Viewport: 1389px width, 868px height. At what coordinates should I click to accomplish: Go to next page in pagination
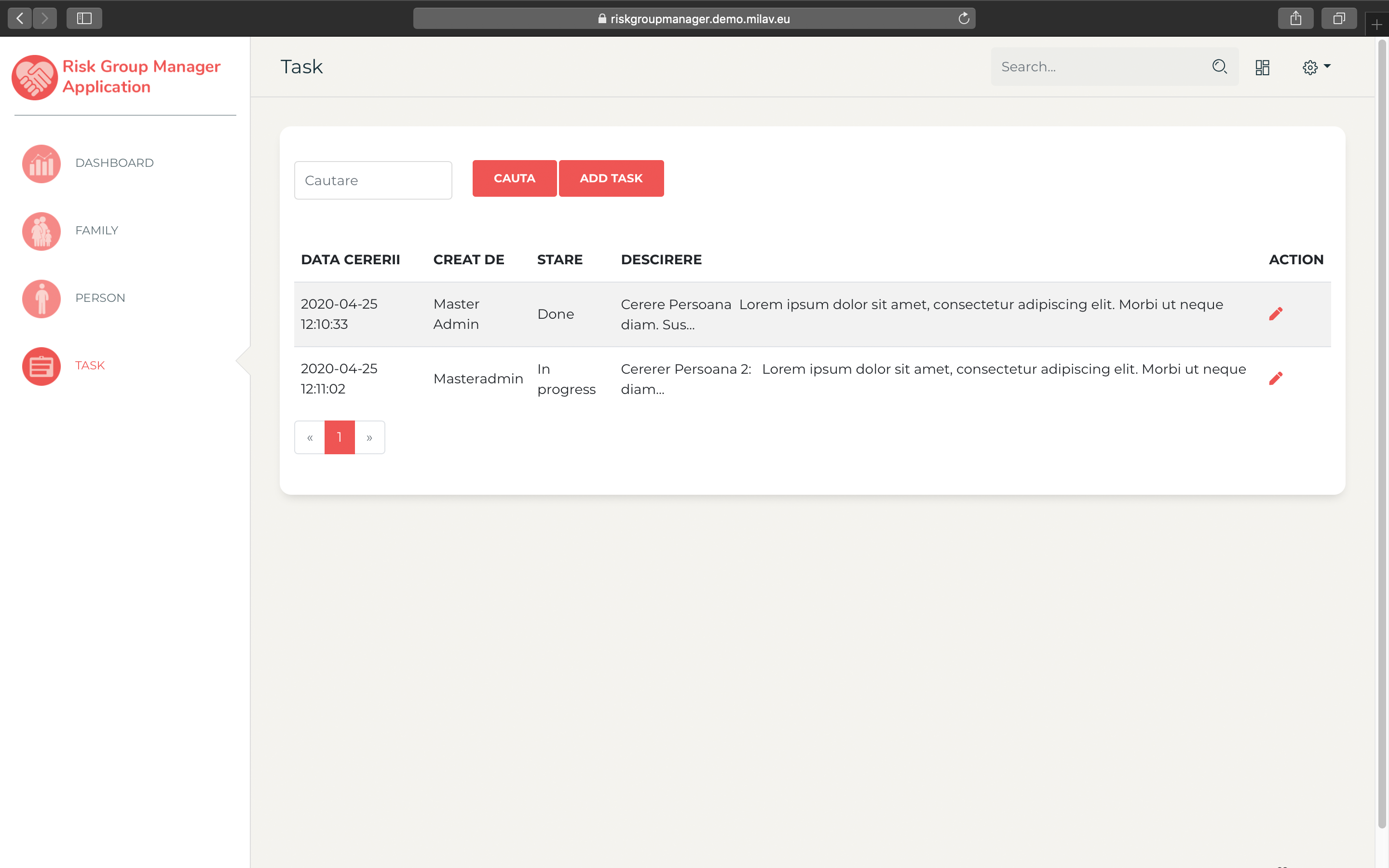tap(369, 437)
